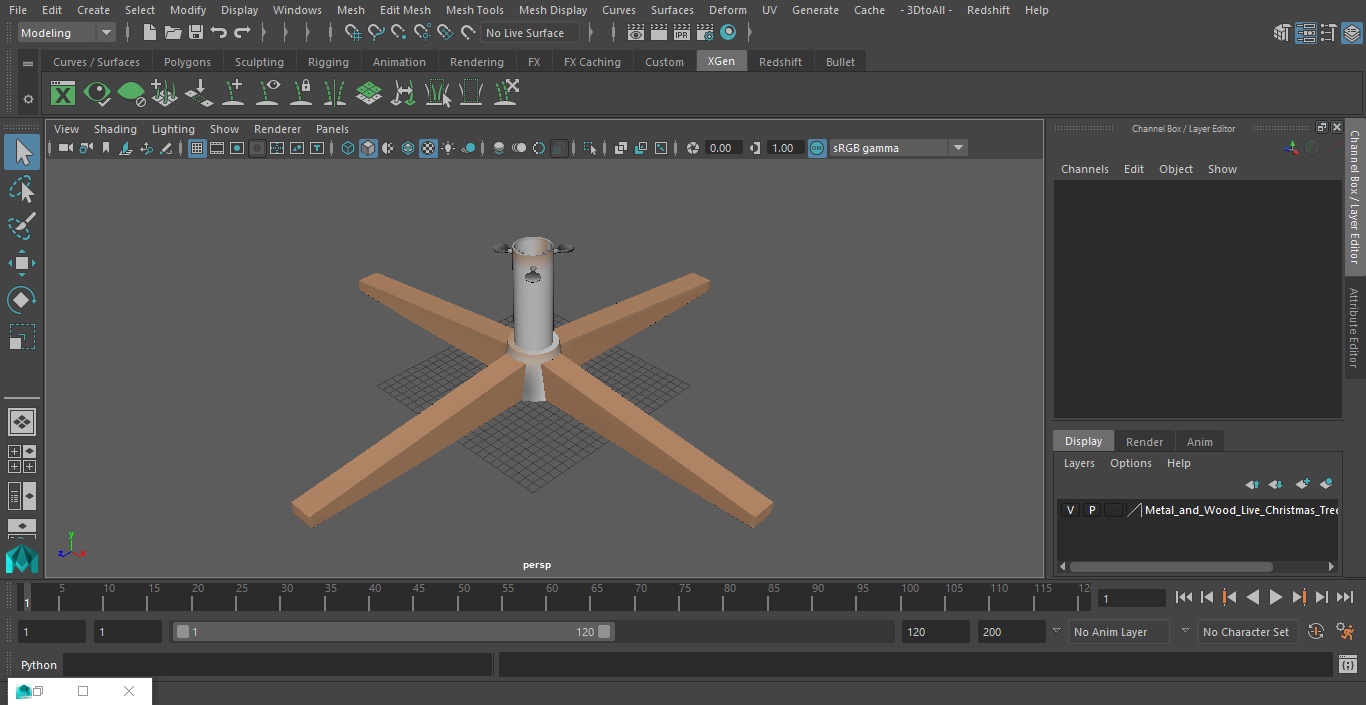1366x705 pixels.
Task: Click the Open Scene folder icon
Action: click(x=173, y=33)
